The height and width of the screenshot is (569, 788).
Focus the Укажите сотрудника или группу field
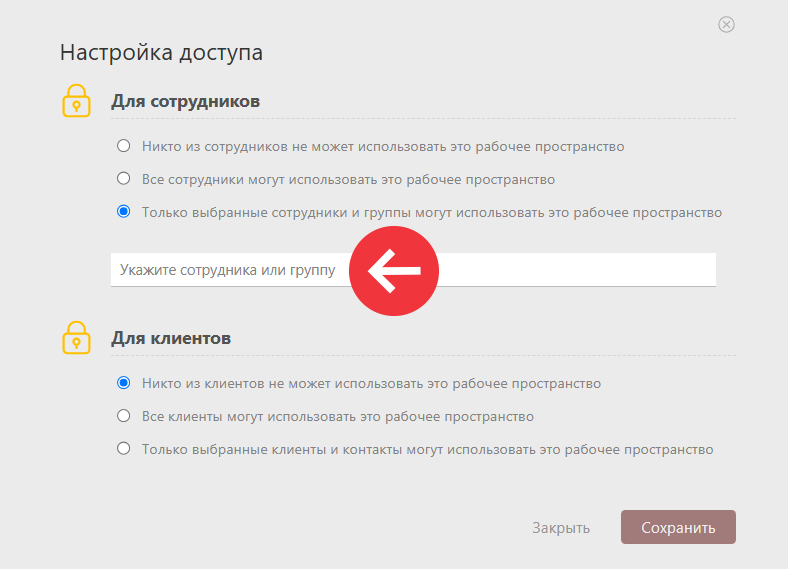click(413, 270)
